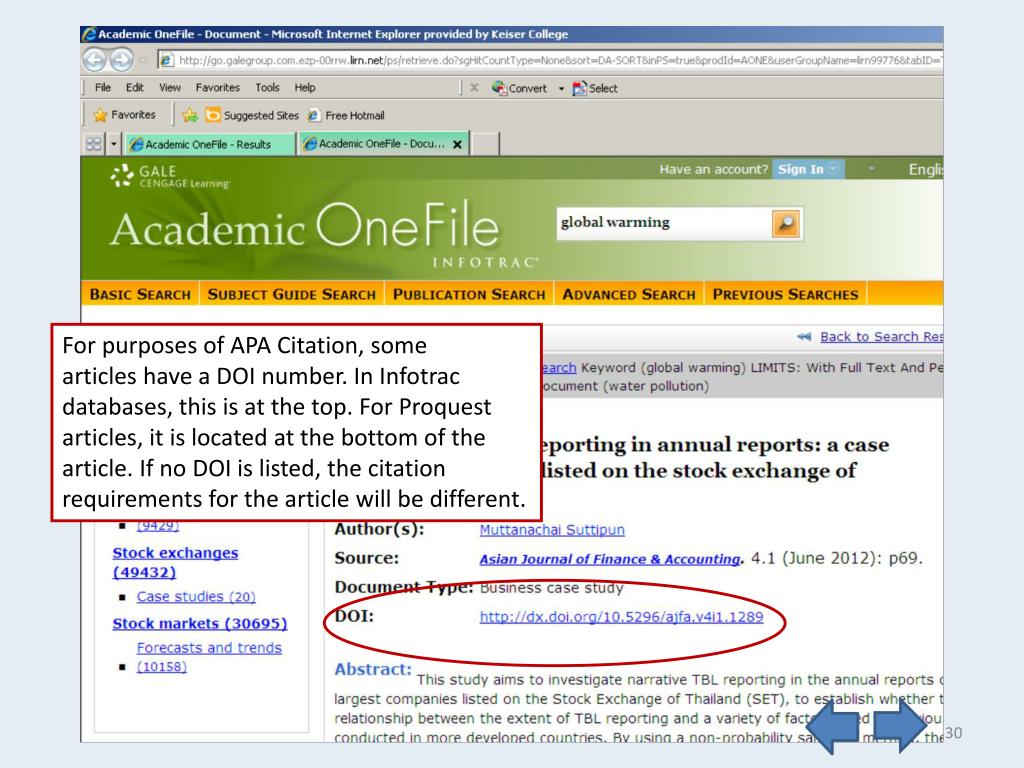Open Basic Search tab

140,295
